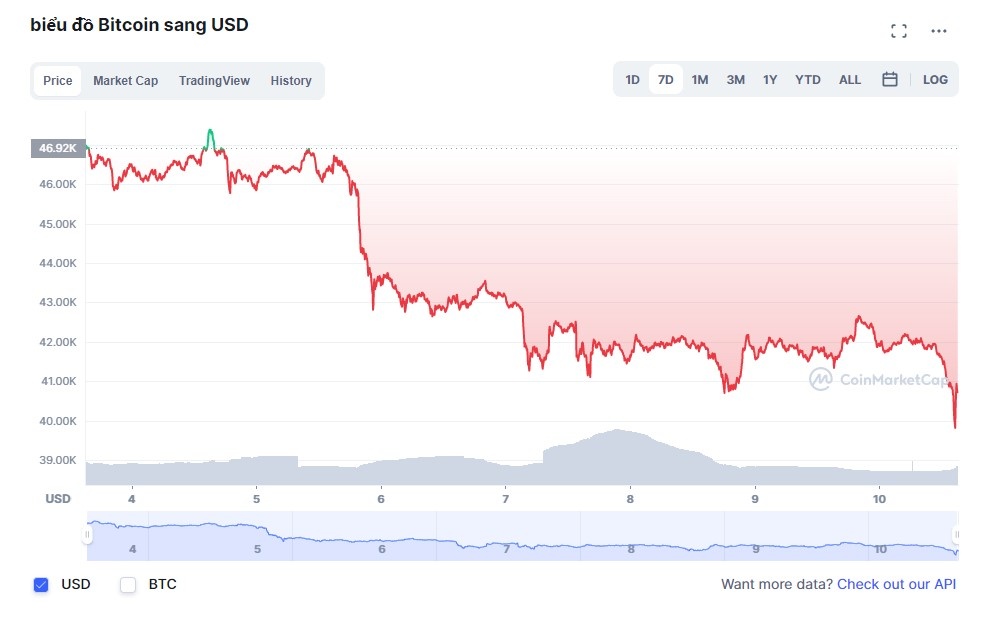The height and width of the screenshot is (622, 981).
Task: Open the three-dot more options menu
Action: (938, 31)
